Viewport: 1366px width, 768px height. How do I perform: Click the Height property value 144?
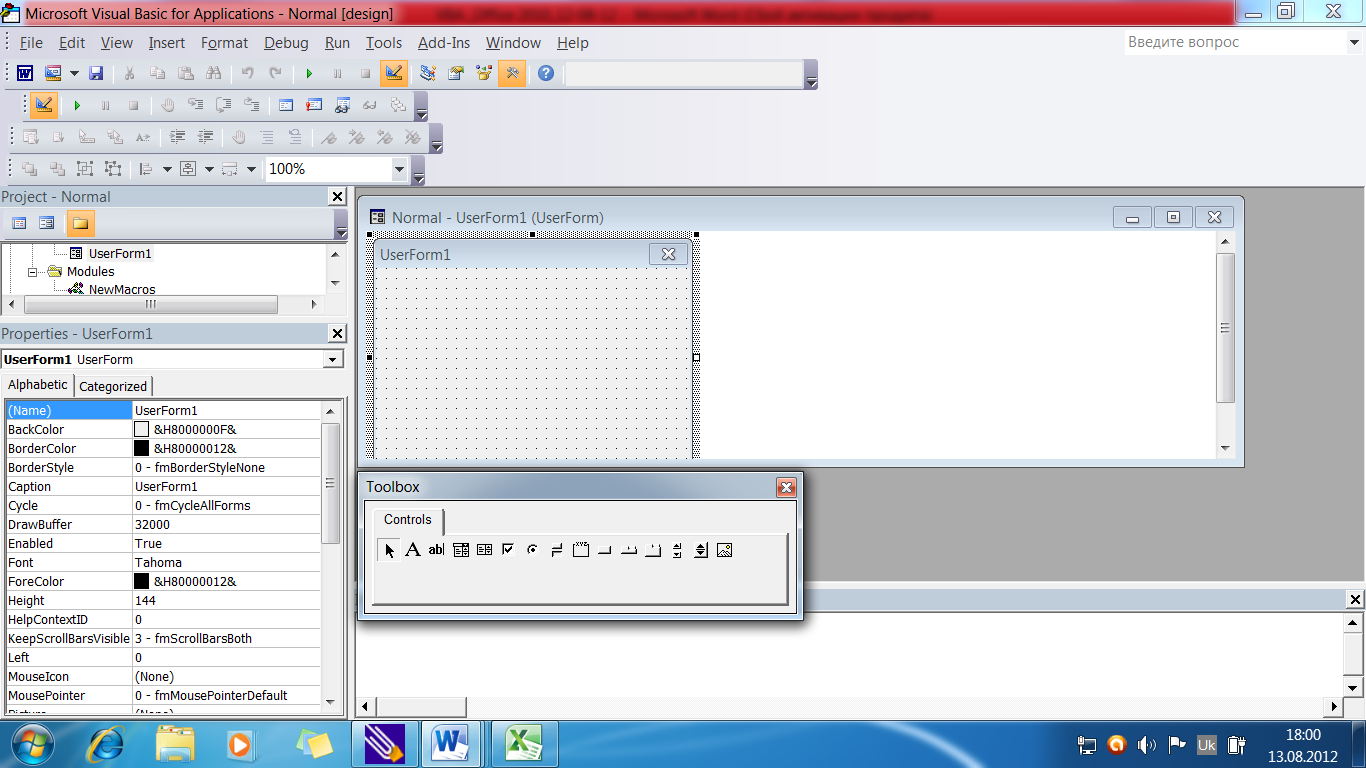(x=227, y=600)
